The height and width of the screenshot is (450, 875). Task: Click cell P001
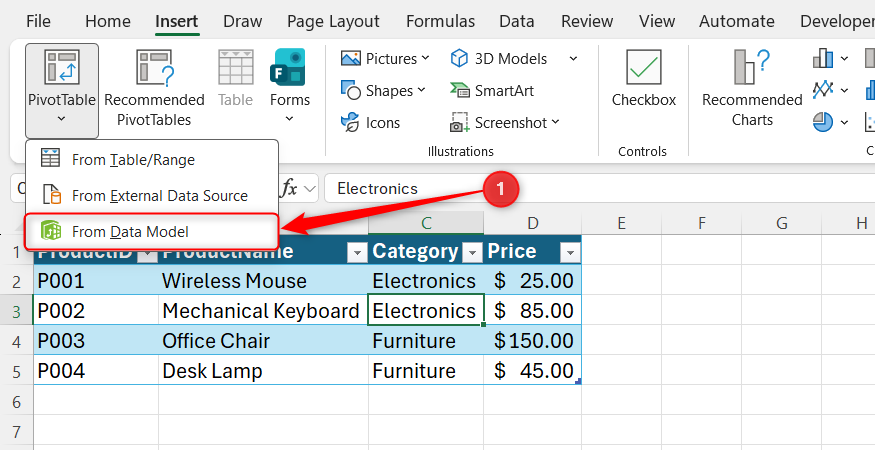click(96, 281)
